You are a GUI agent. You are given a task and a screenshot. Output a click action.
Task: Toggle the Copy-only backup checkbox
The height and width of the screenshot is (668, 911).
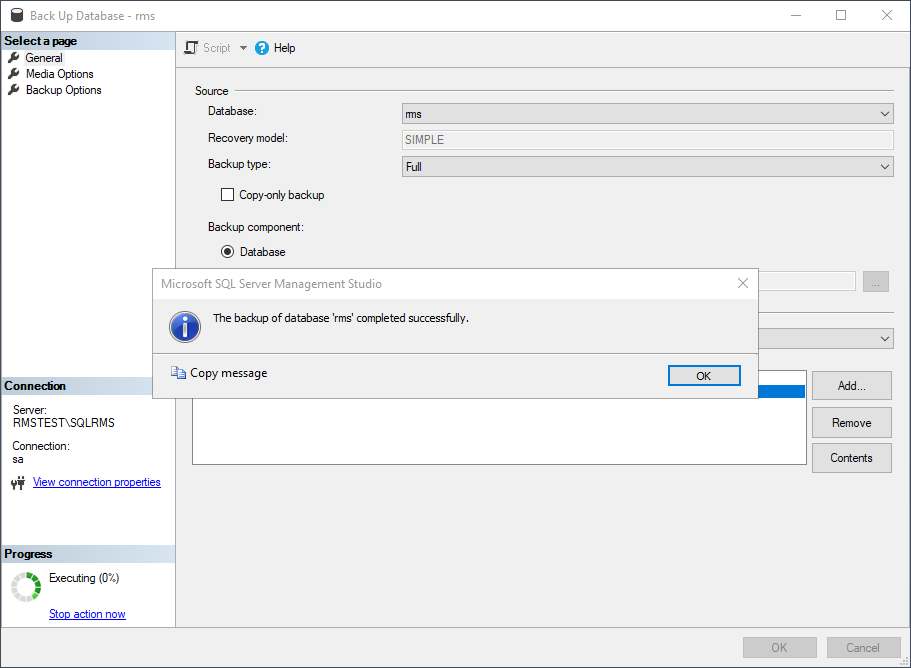(227, 195)
